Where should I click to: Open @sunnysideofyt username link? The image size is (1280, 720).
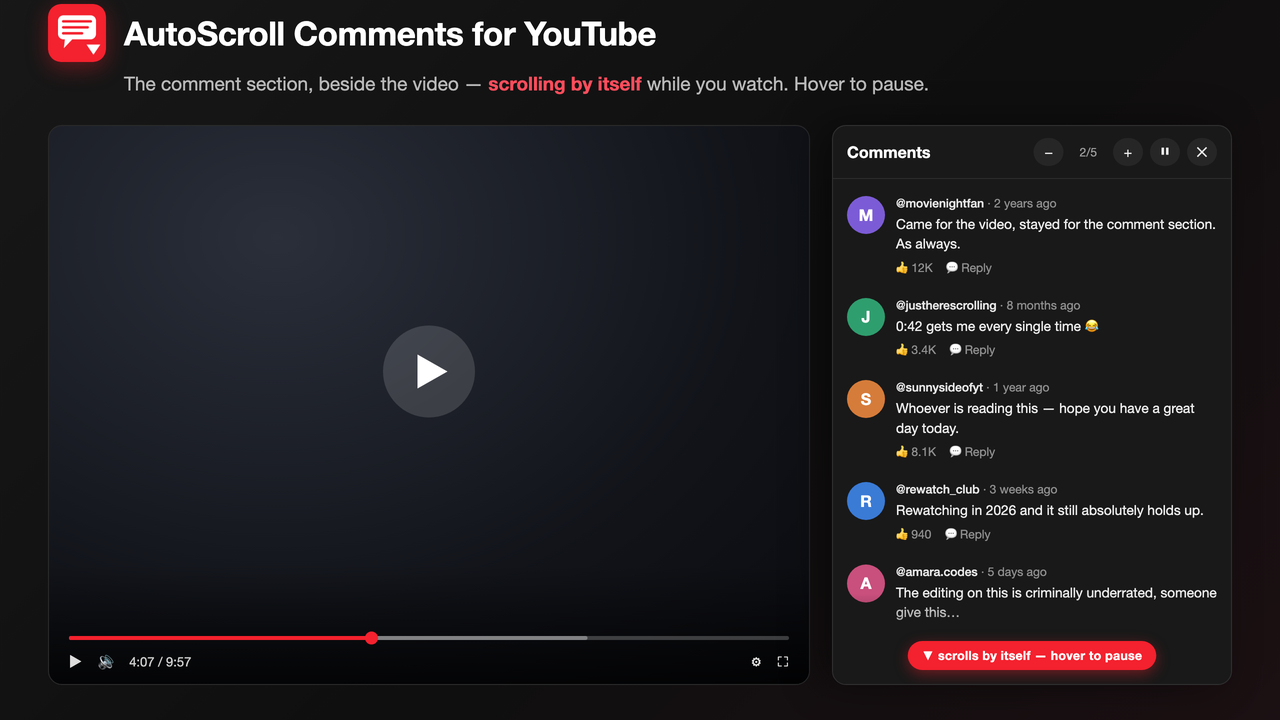[x=940, y=388]
